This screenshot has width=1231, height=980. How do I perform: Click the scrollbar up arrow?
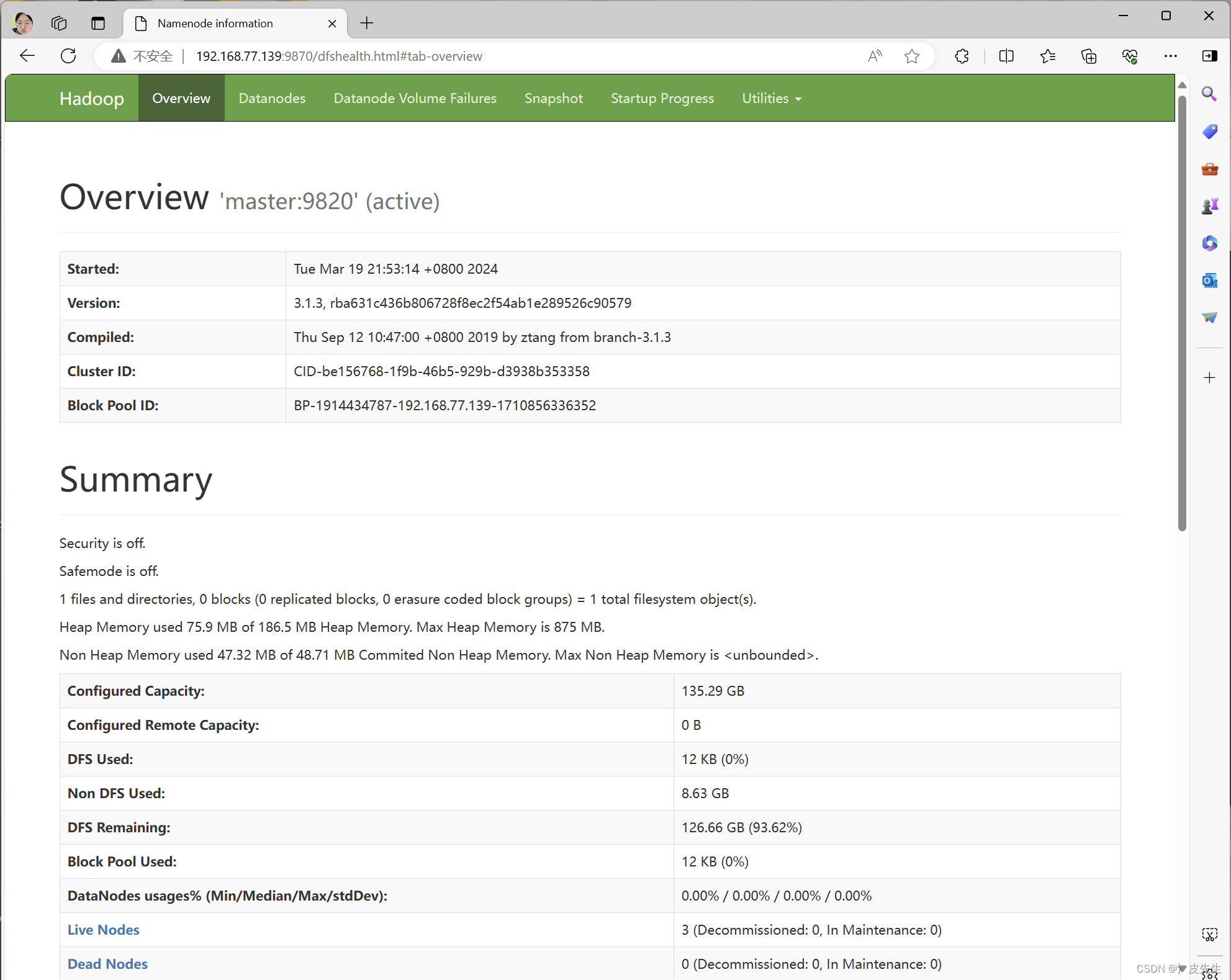click(x=1182, y=85)
